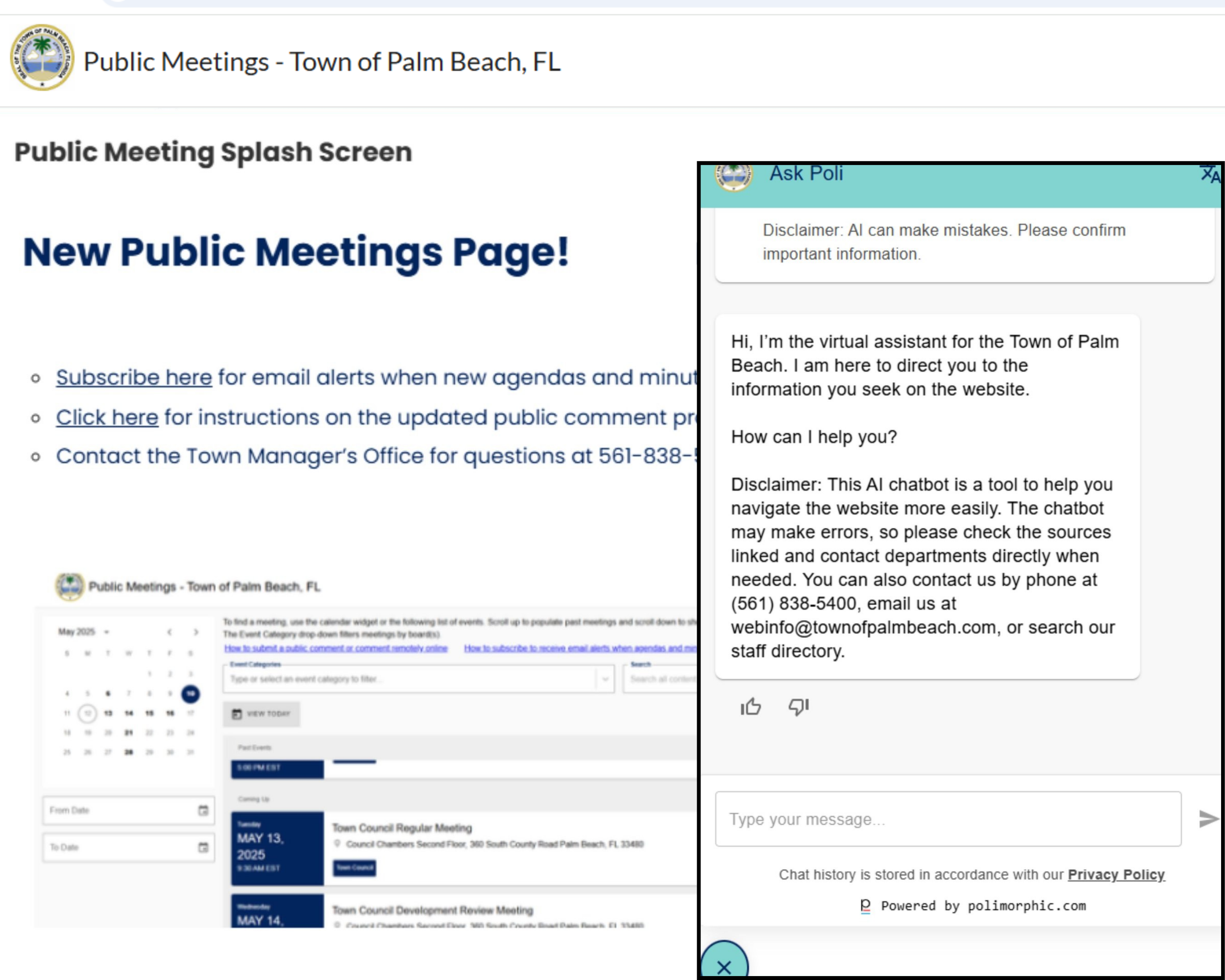Image resolution: width=1225 pixels, height=980 pixels.
Task: Click the Subscribe here link
Action: (x=133, y=377)
